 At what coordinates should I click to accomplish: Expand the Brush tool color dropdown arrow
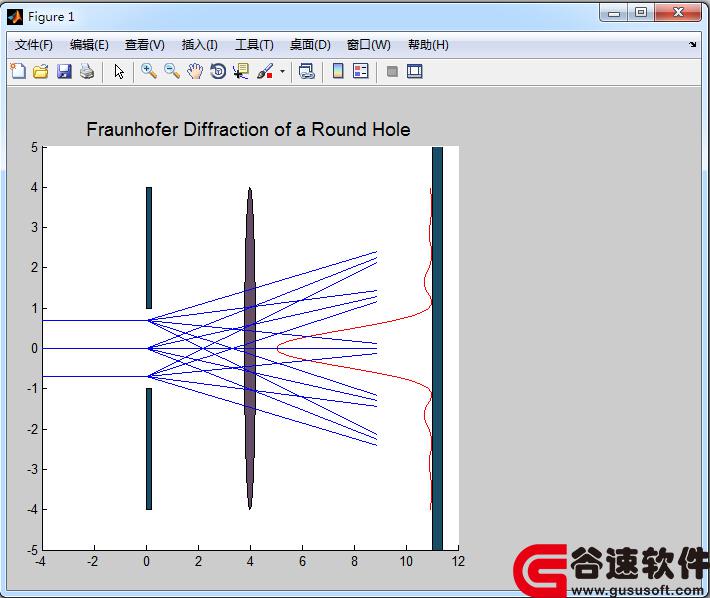coord(283,71)
